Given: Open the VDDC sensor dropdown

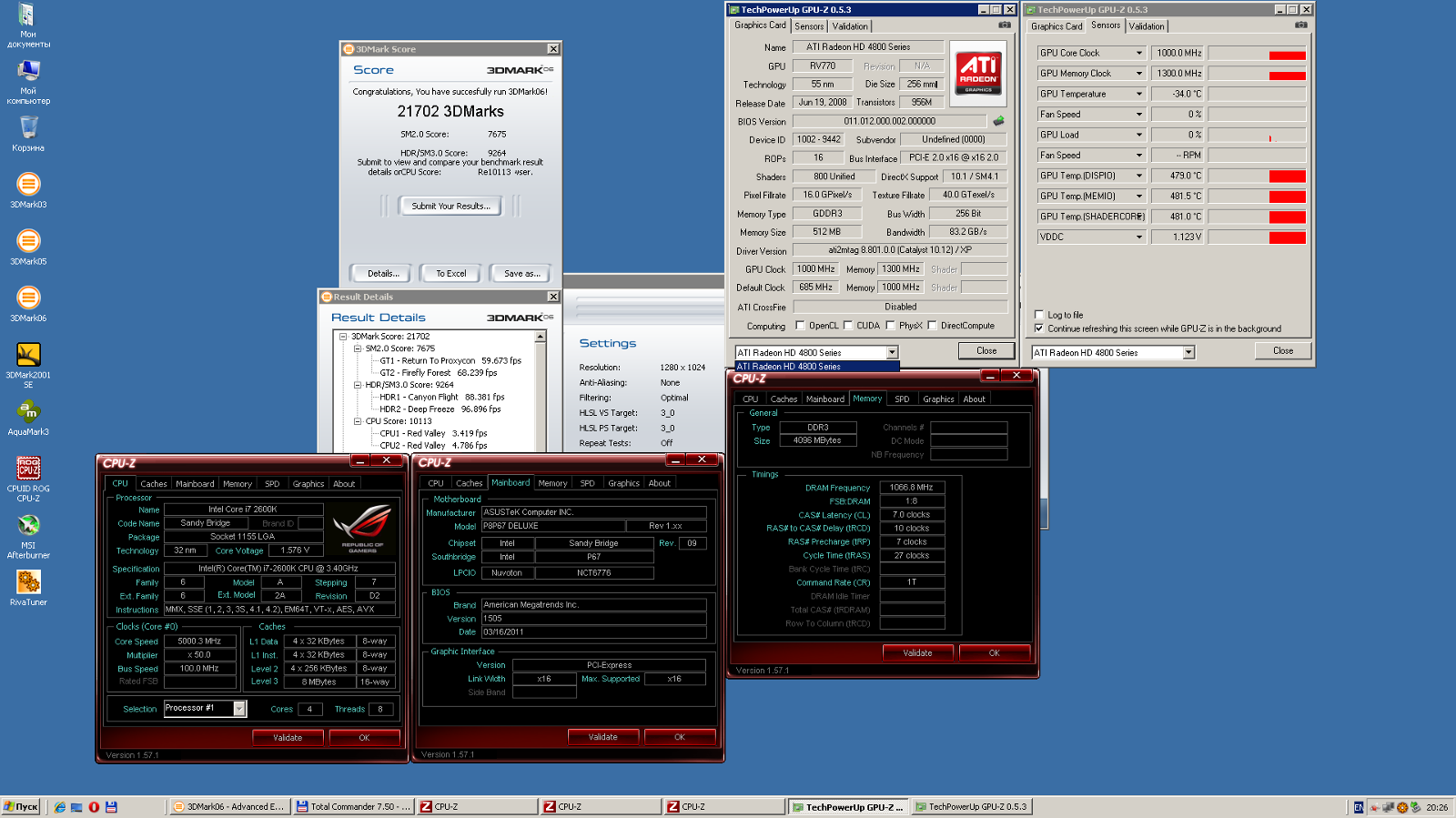Looking at the screenshot, I should [1138, 237].
